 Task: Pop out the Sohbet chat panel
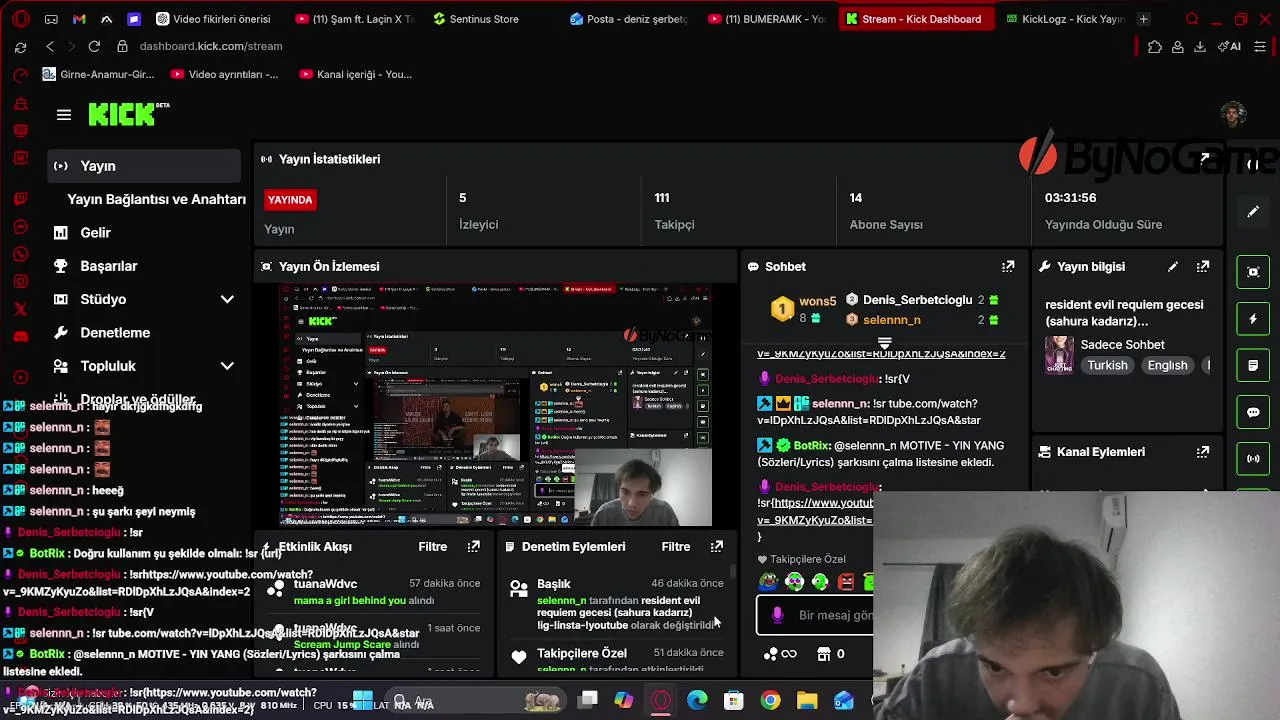1008,267
